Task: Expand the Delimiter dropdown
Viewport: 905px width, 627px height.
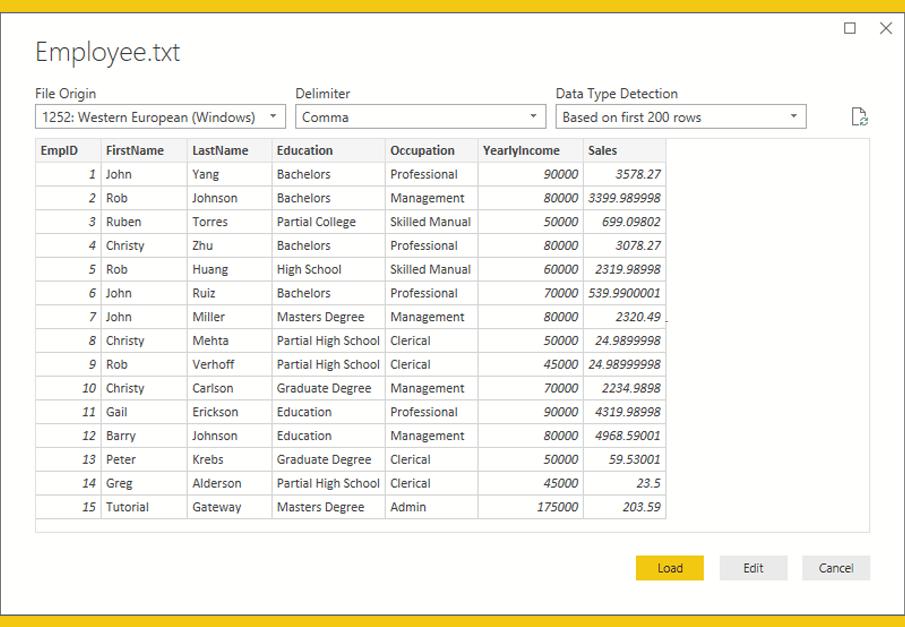Action: [420, 117]
